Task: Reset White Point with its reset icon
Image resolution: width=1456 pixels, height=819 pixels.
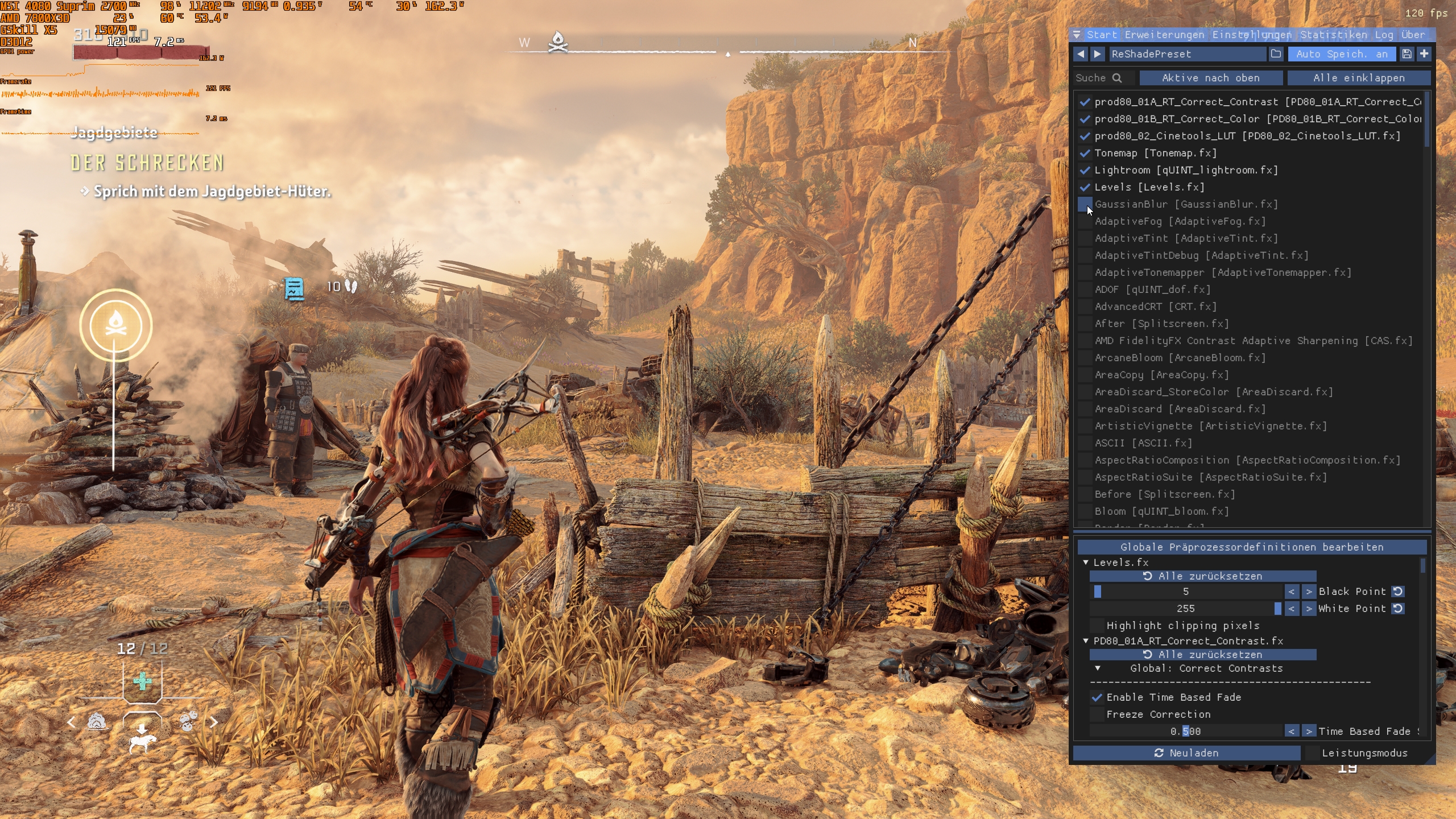Action: [1398, 609]
